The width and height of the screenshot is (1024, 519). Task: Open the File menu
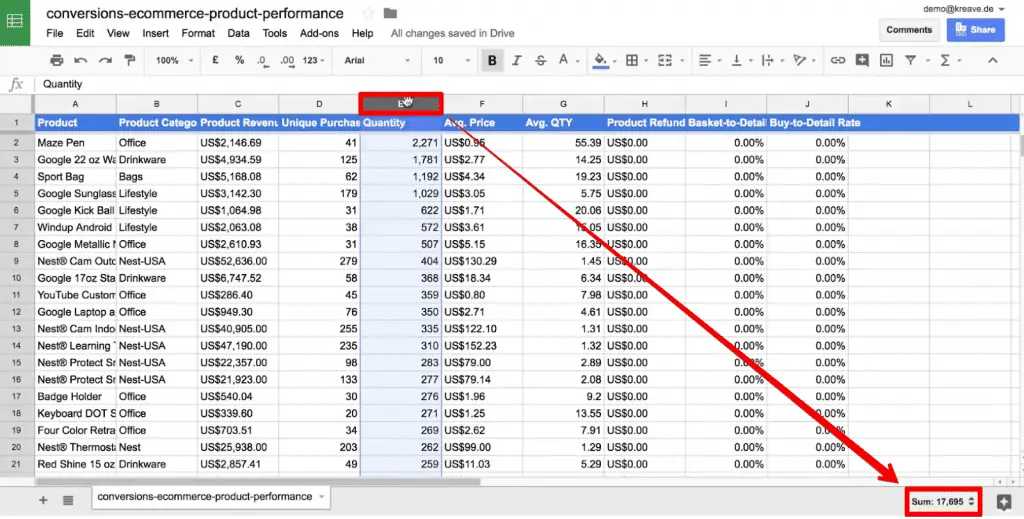(55, 33)
